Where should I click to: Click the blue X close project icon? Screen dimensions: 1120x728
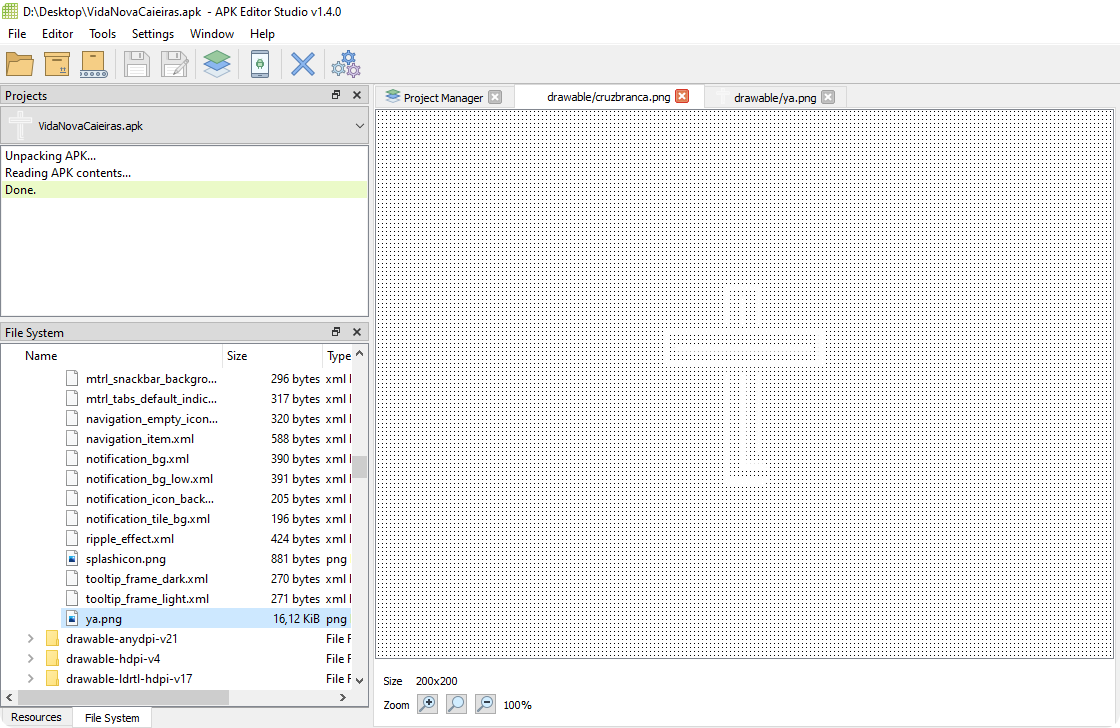[302, 64]
